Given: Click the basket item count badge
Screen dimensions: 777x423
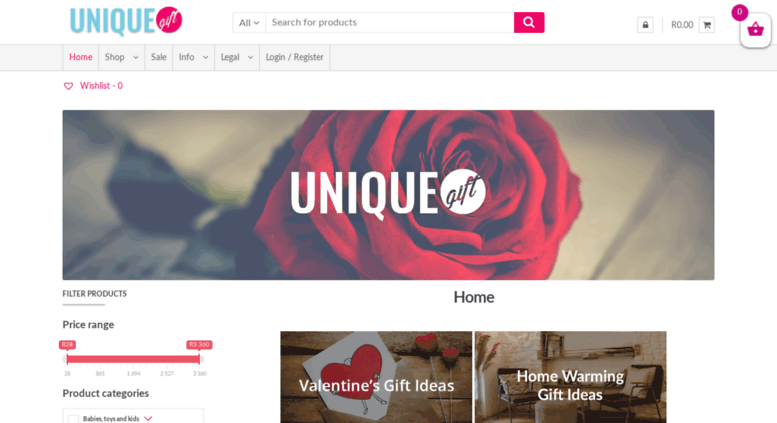Looking at the screenshot, I should tap(739, 12).
